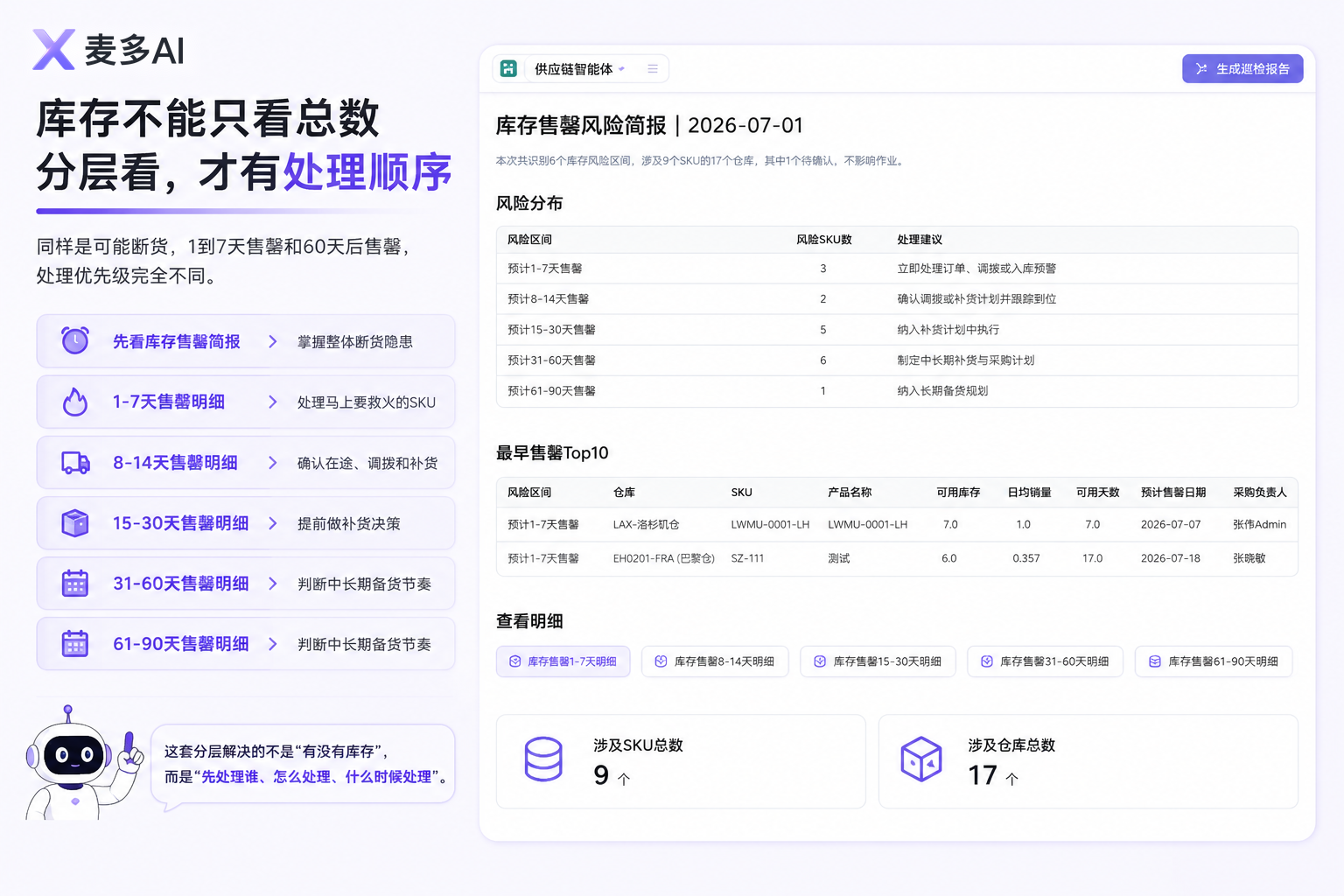
Task: Click sellout date 2026-07-18
Action: (x=1171, y=558)
